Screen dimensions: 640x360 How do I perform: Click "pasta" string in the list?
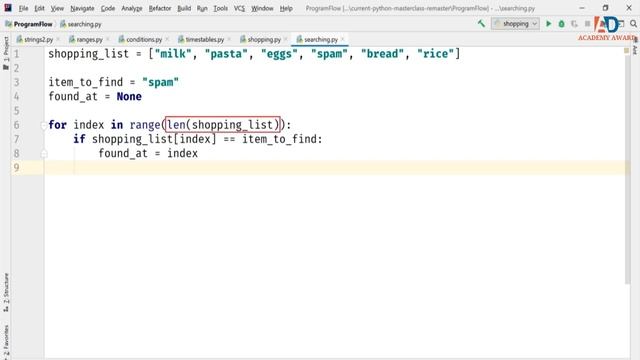(x=226, y=54)
